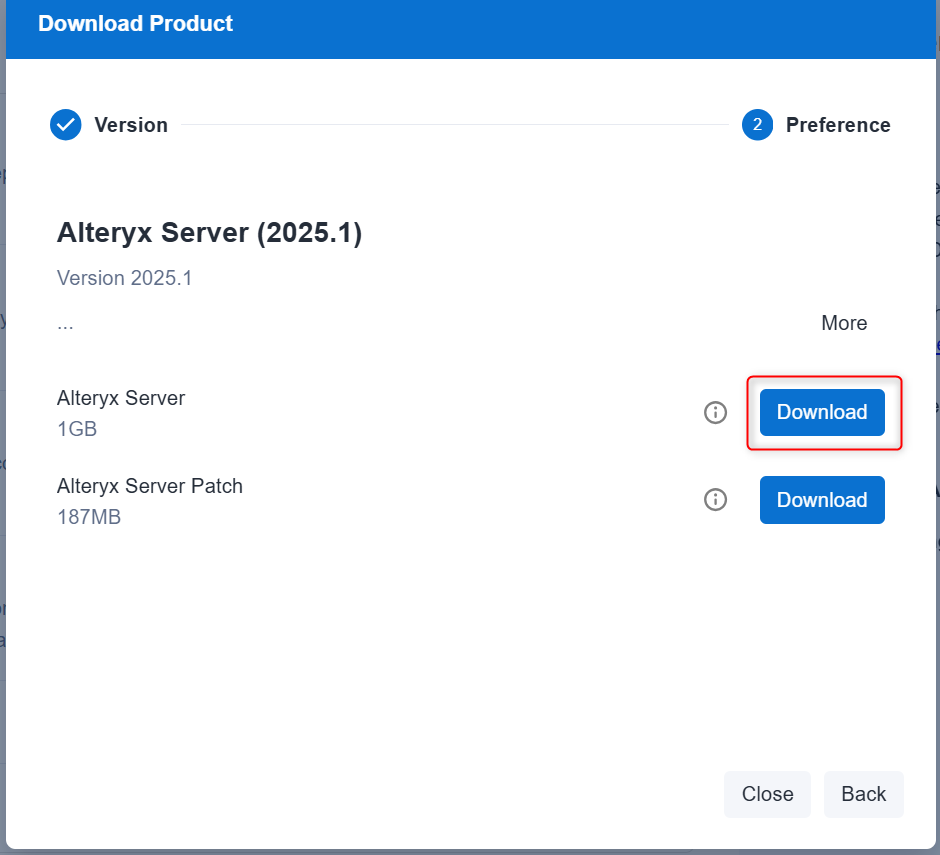The image size is (940, 855).
Task: Click the Version 2025.1 subtitle text
Action: (124, 278)
